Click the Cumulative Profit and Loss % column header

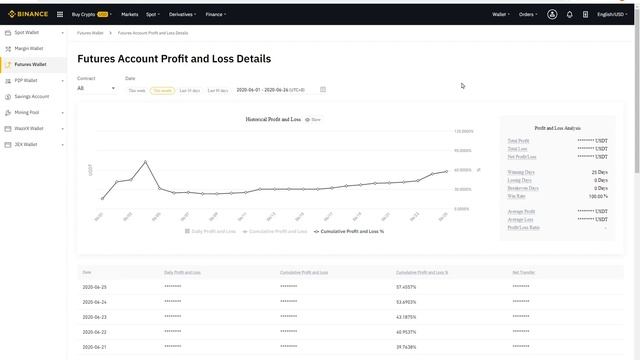[422, 273]
